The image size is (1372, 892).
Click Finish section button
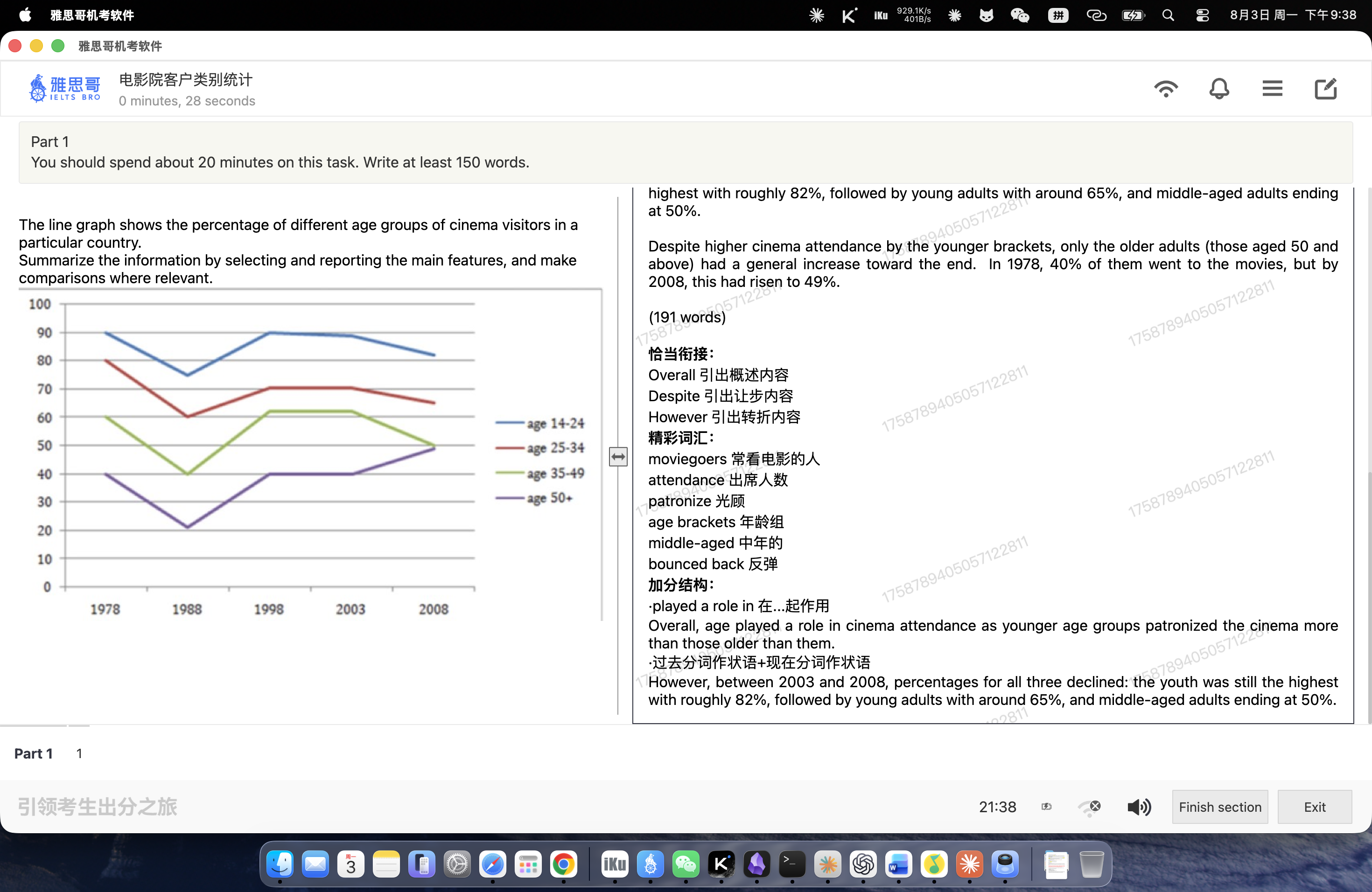1220,807
